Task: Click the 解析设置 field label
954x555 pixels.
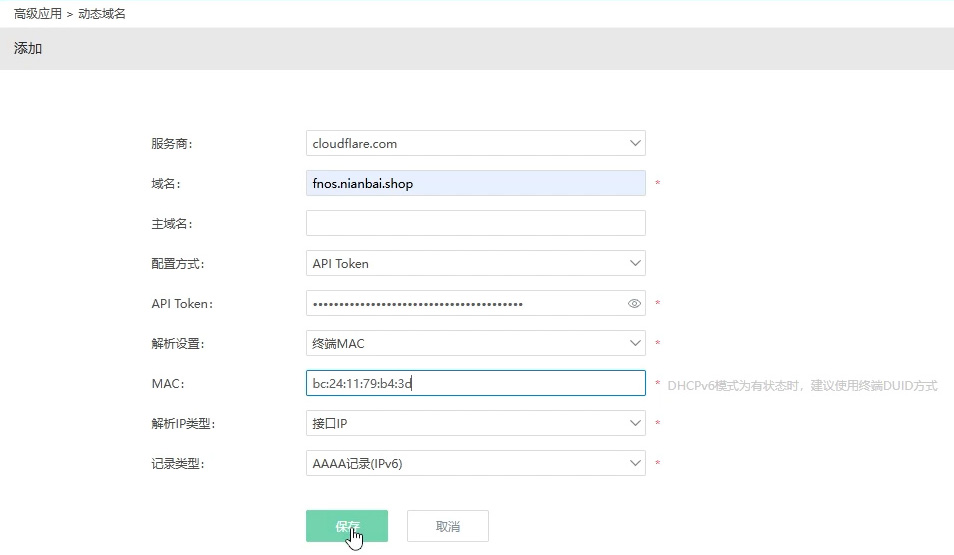Action: tap(177, 344)
